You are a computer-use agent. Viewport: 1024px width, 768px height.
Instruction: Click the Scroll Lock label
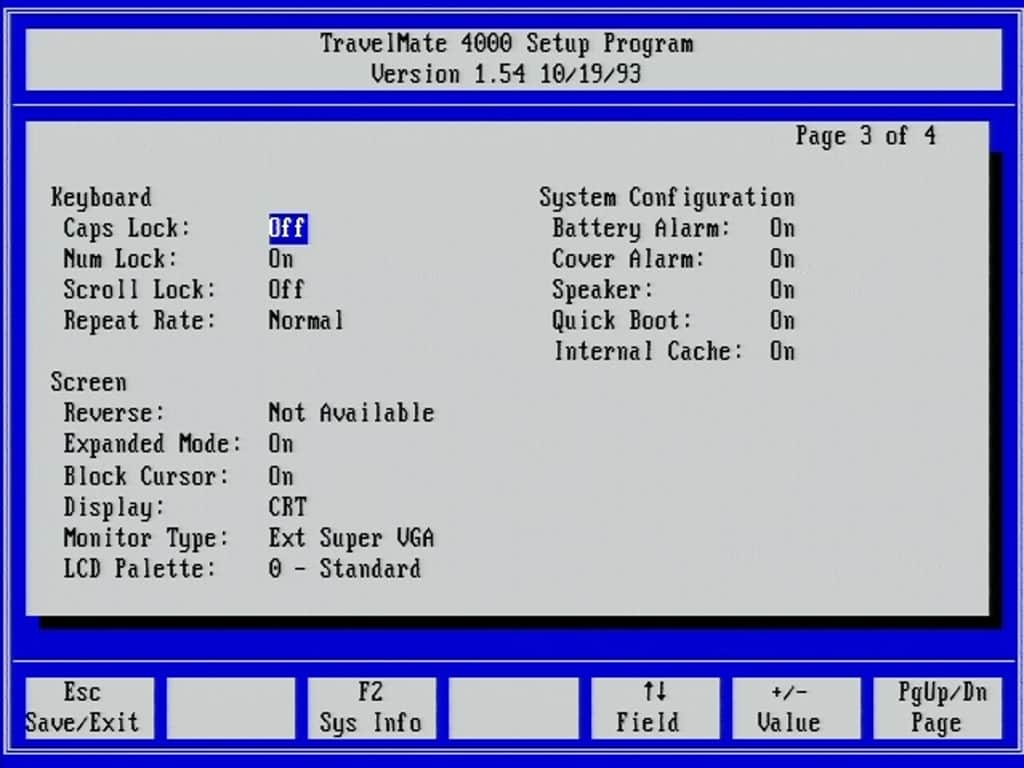coord(140,289)
